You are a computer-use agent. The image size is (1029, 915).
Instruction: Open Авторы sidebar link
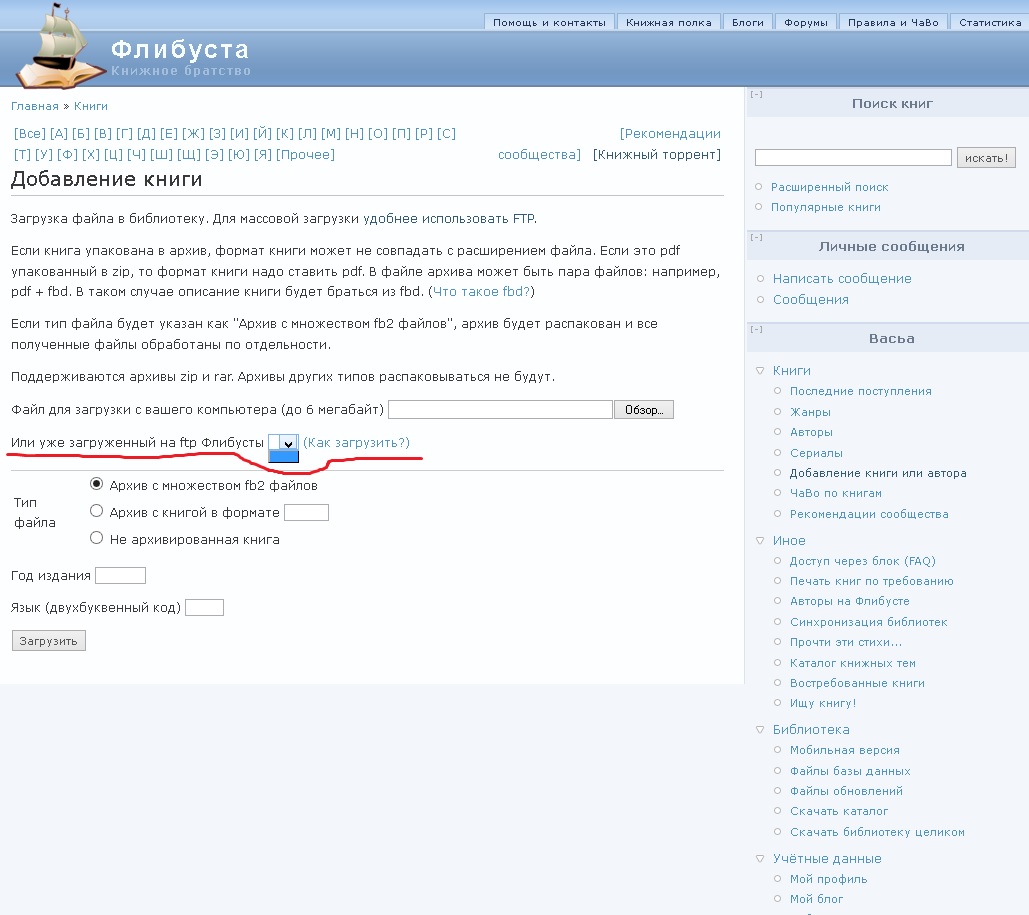pyautogui.click(x=811, y=433)
